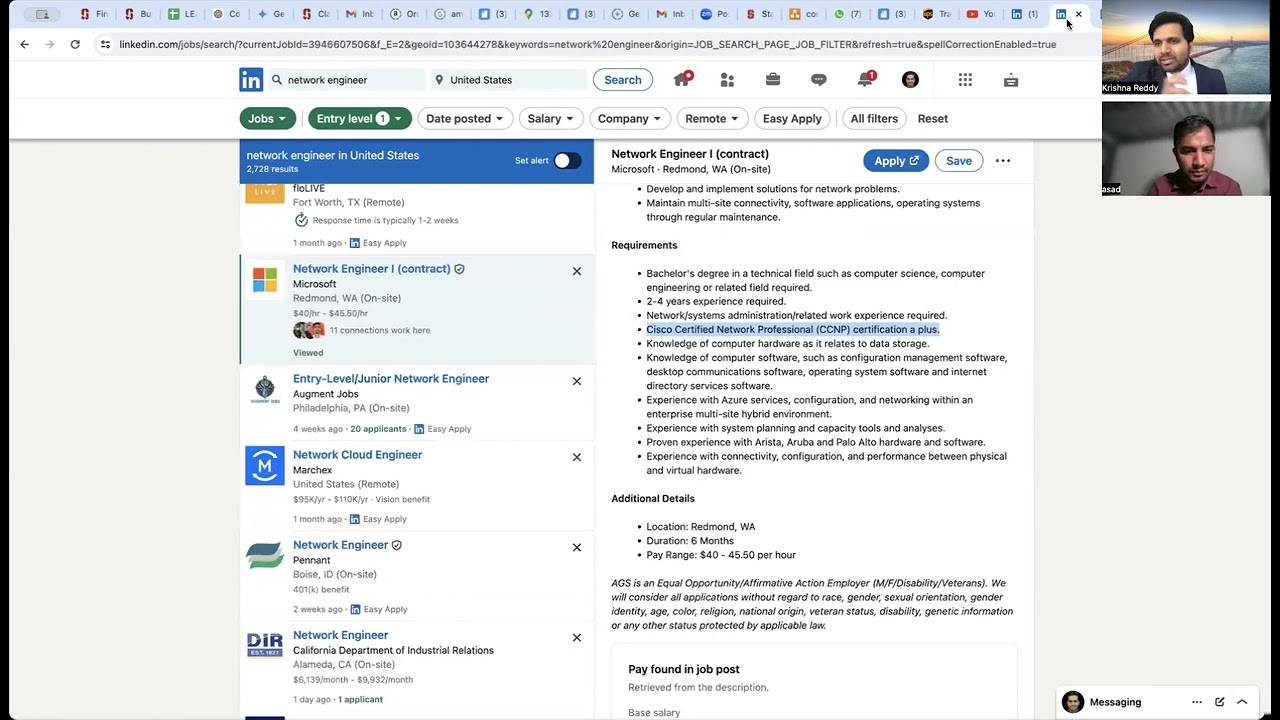Apply to the Network Engineer I job
The height and width of the screenshot is (720, 1280).
click(x=896, y=161)
